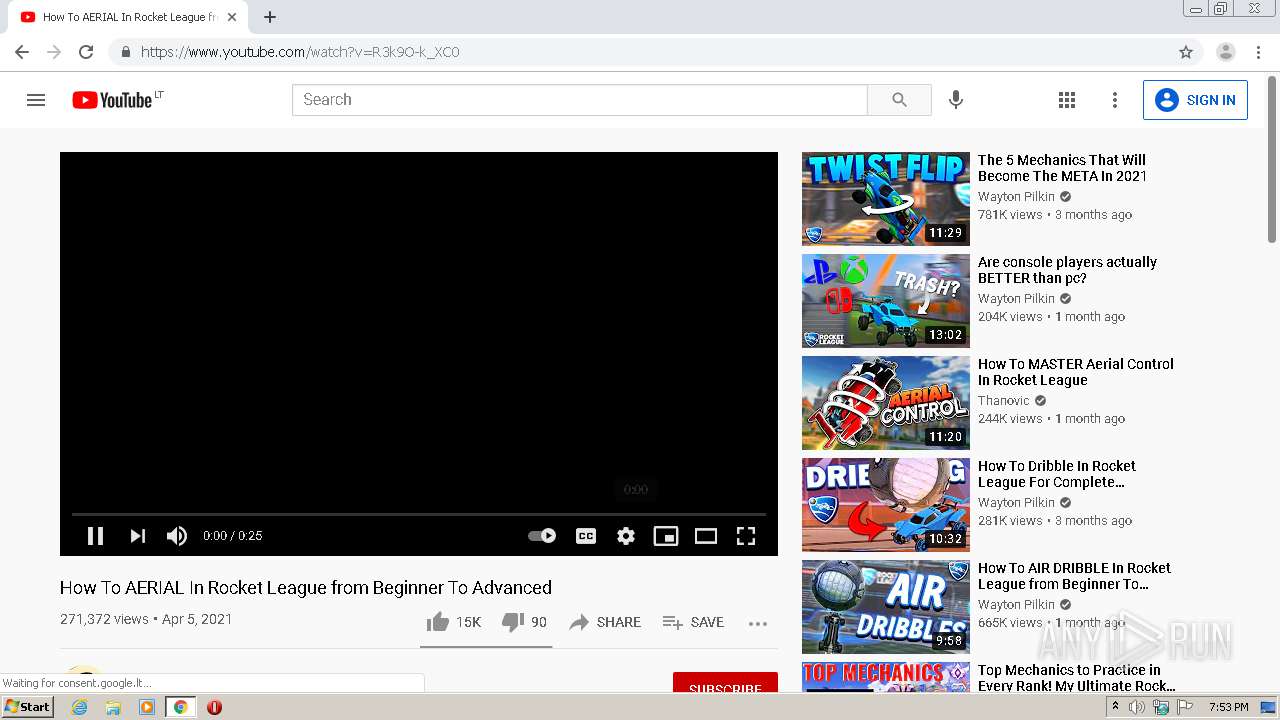Click the SIGN IN button
The image size is (1280, 720).
[x=1195, y=100]
